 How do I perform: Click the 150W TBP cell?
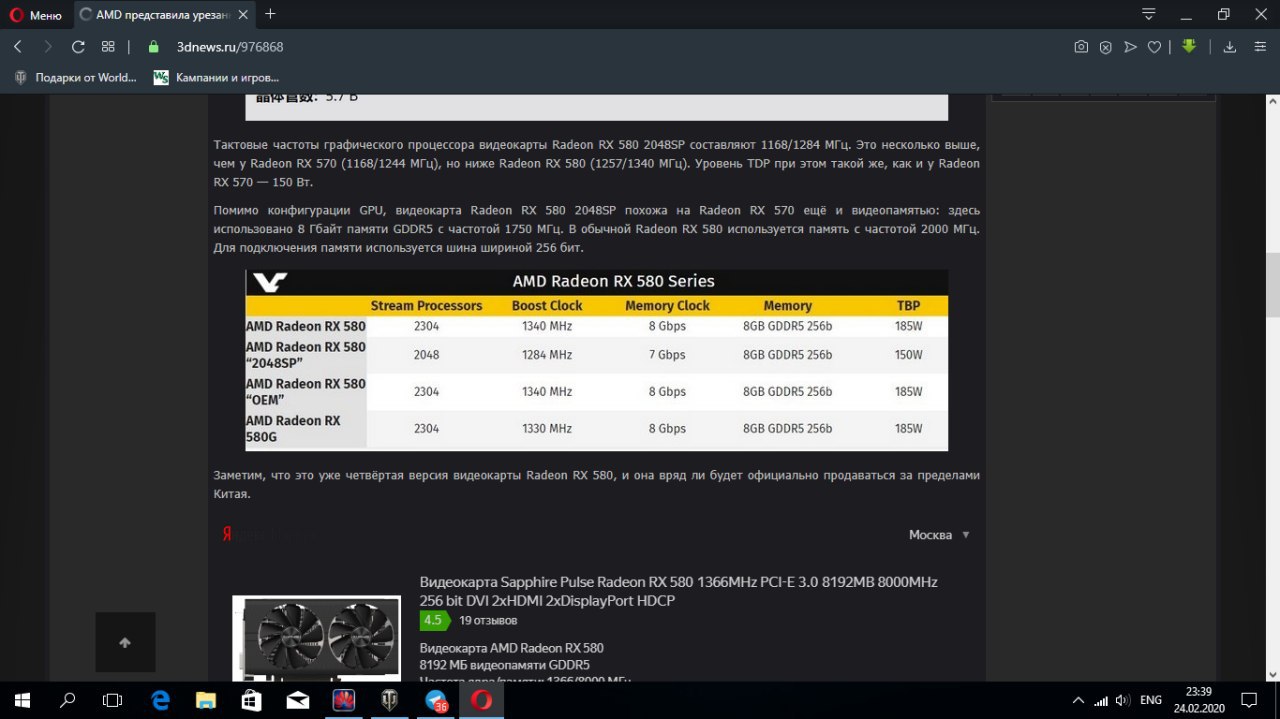[909, 355]
